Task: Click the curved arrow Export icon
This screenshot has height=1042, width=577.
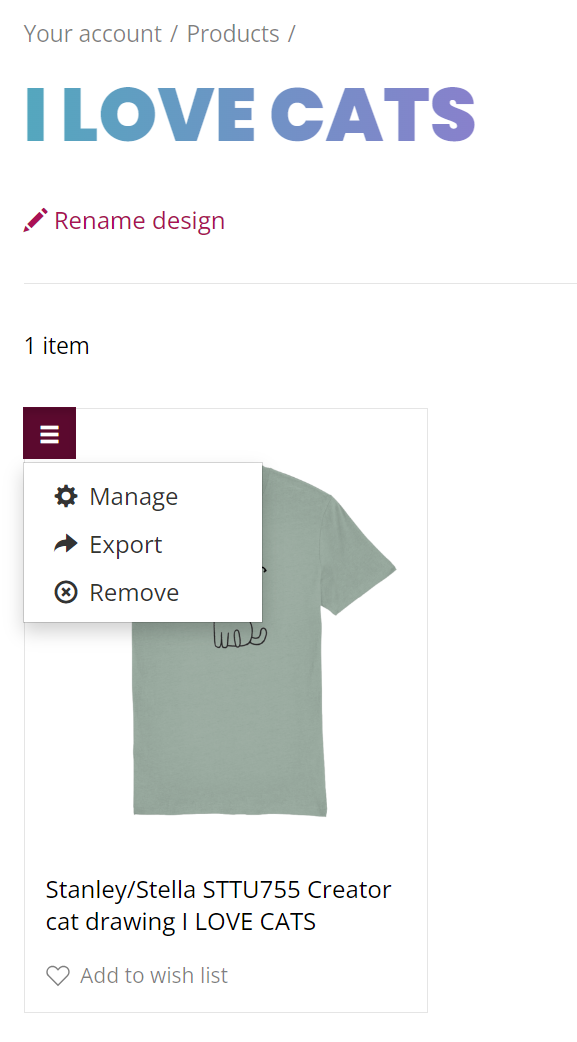Action: pyautogui.click(x=65, y=544)
